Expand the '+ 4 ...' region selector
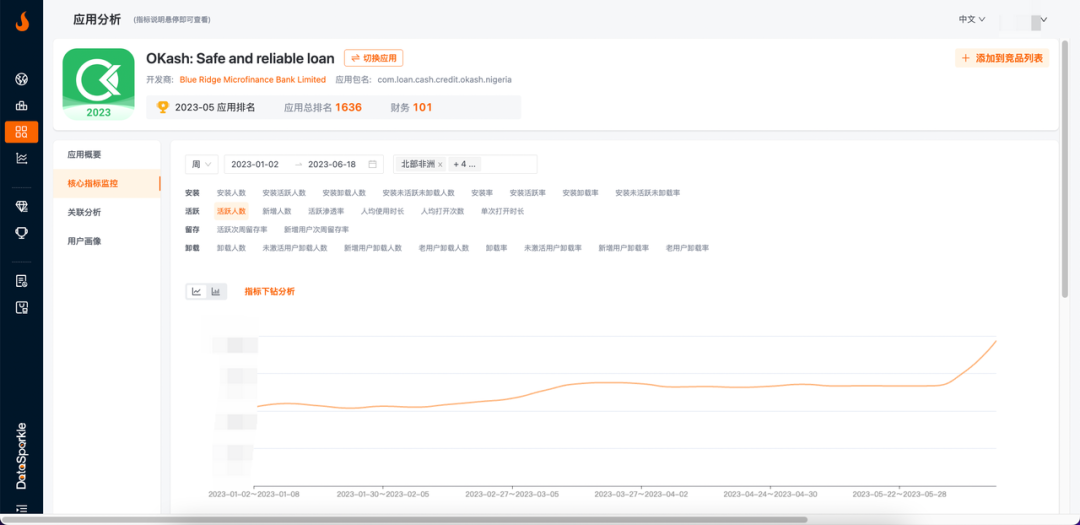This screenshot has height=525, width=1080. (466, 164)
